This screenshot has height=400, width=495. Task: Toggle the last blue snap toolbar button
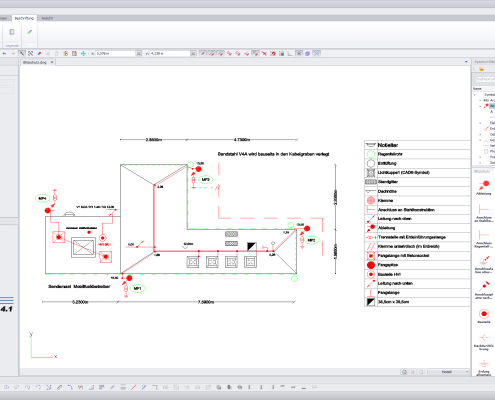(317, 53)
